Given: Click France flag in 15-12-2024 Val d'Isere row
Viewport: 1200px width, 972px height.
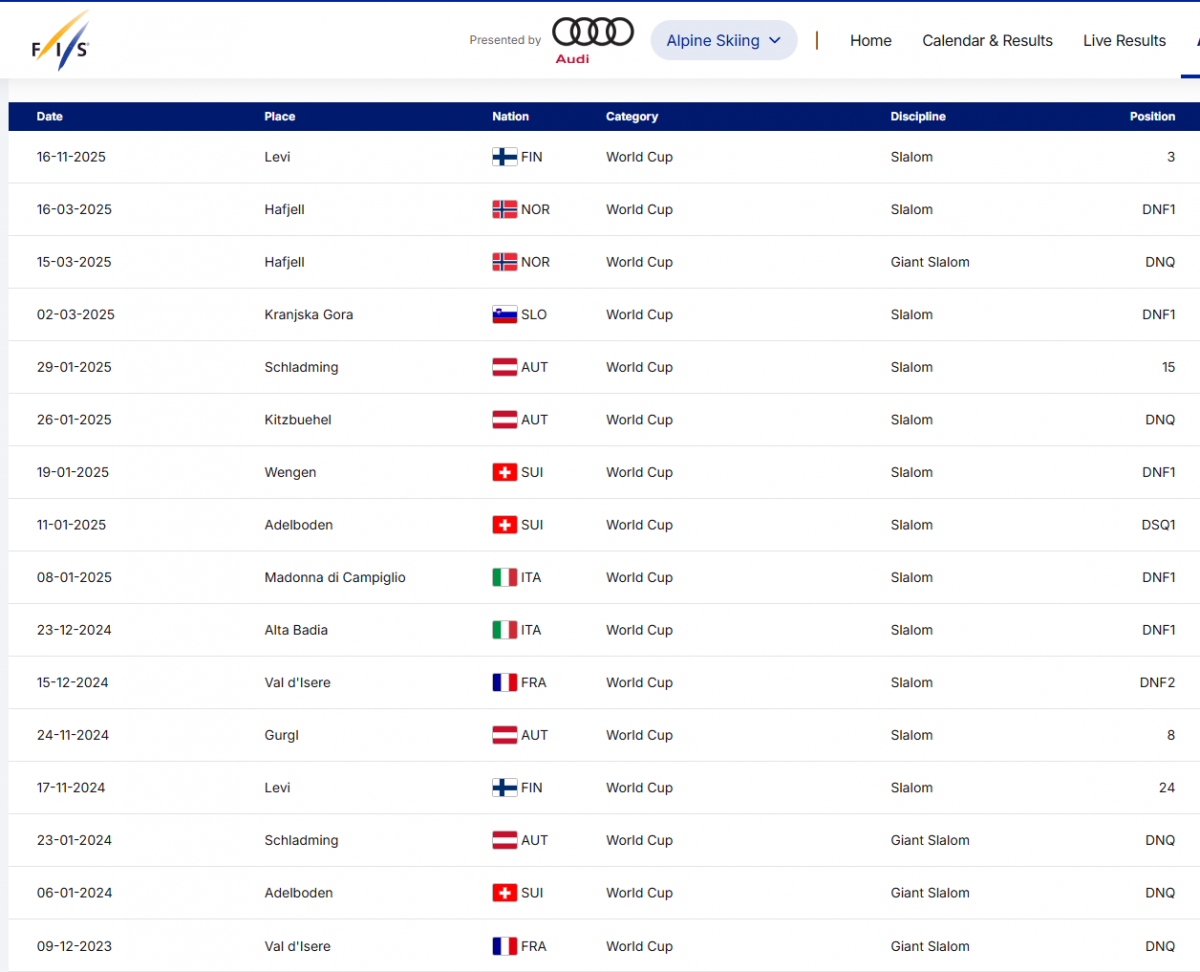Looking at the screenshot, I should click(505, 683).
